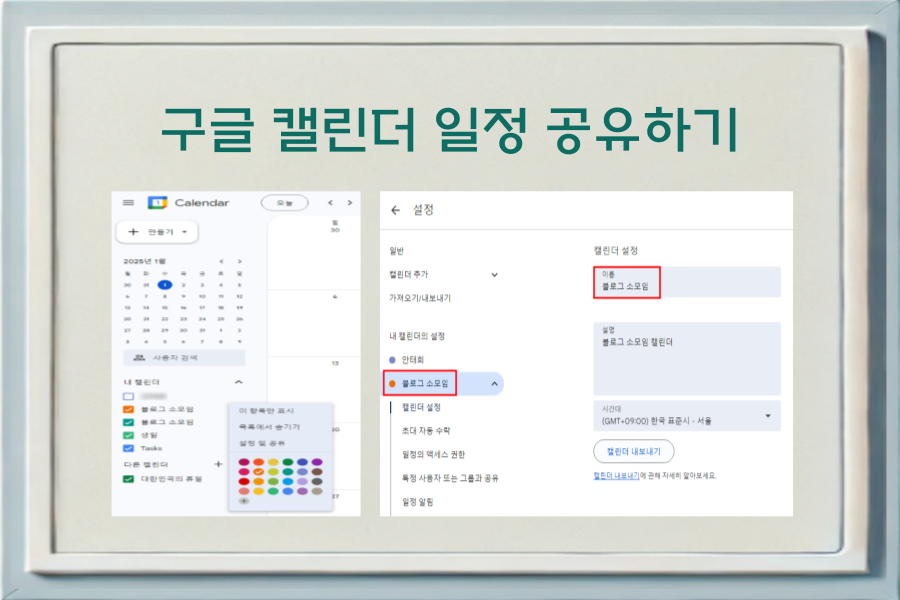This screenshot has width=900, height=600.
Task: Click the 이름 name field
Action: click(x=687, y=282)
